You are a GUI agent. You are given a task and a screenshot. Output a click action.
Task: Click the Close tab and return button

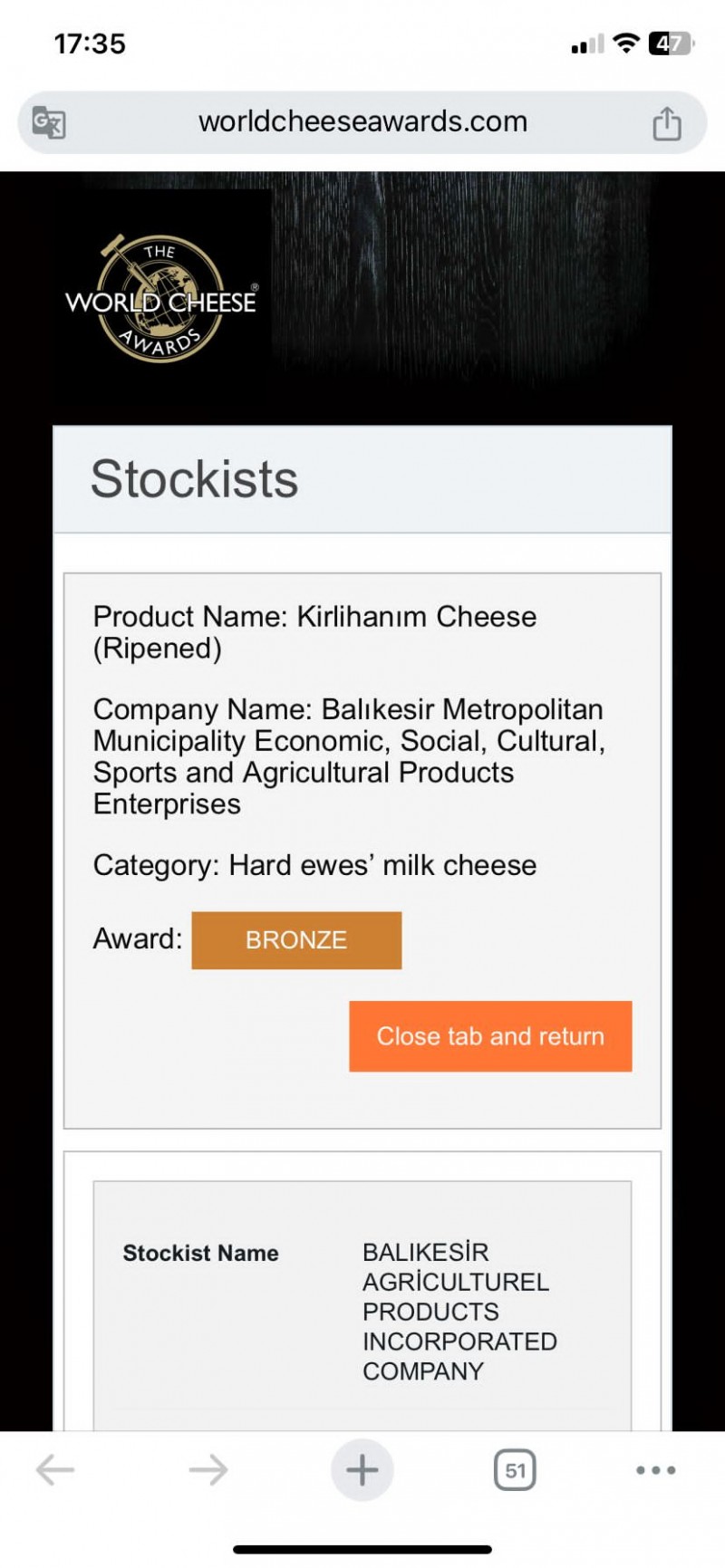pos(490,1036)
